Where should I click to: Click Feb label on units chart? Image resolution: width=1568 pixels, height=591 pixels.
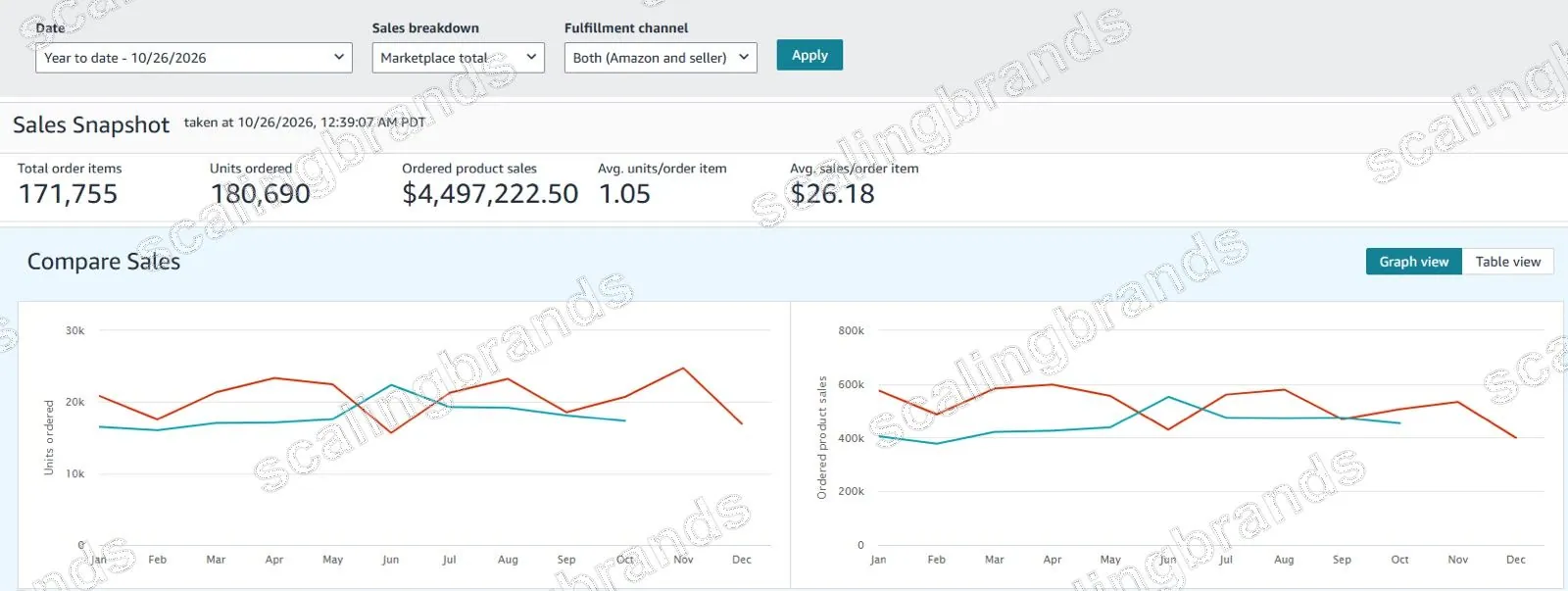(x=157, y=560)
